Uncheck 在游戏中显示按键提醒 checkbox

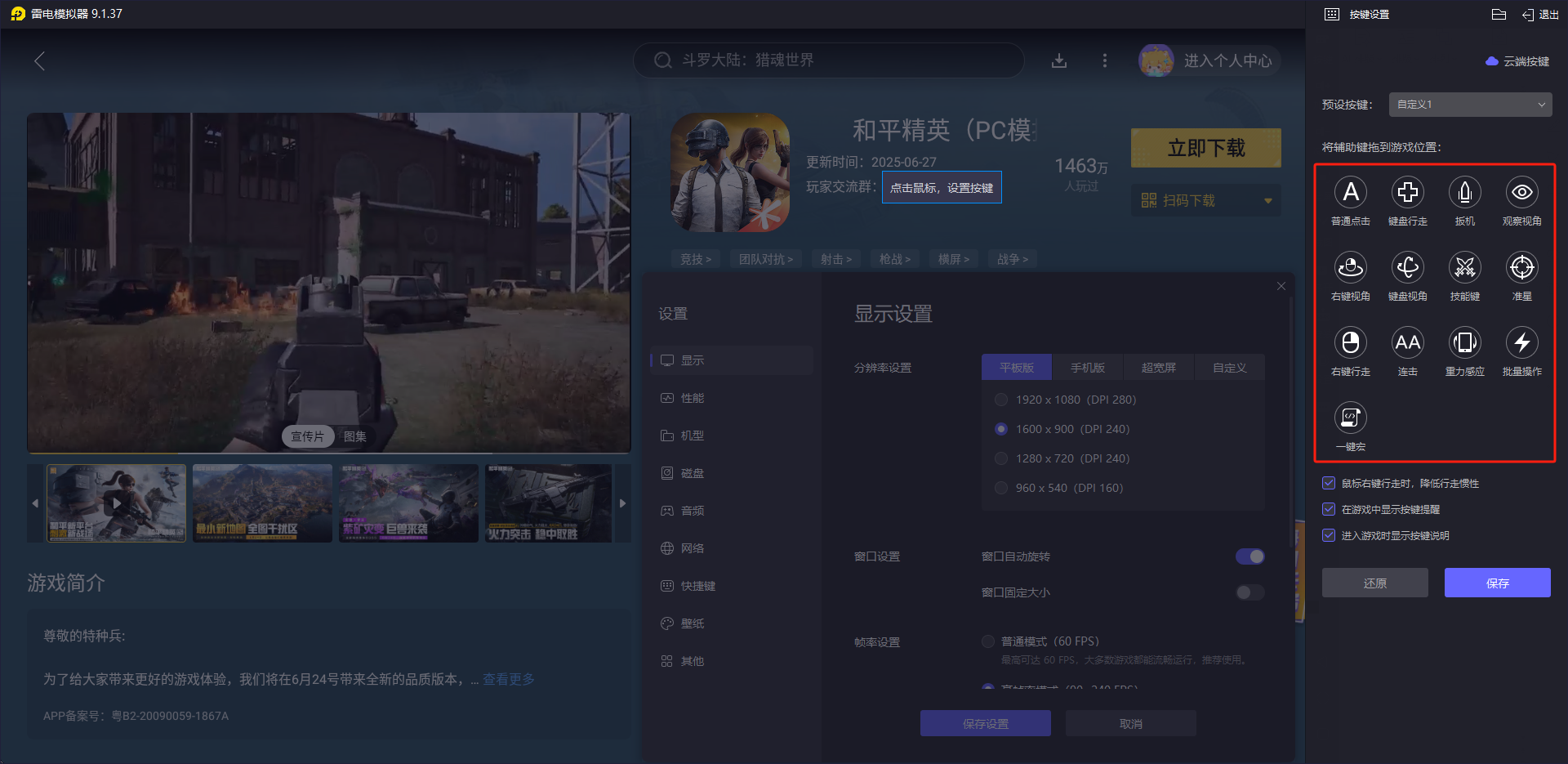point(1329,509)
